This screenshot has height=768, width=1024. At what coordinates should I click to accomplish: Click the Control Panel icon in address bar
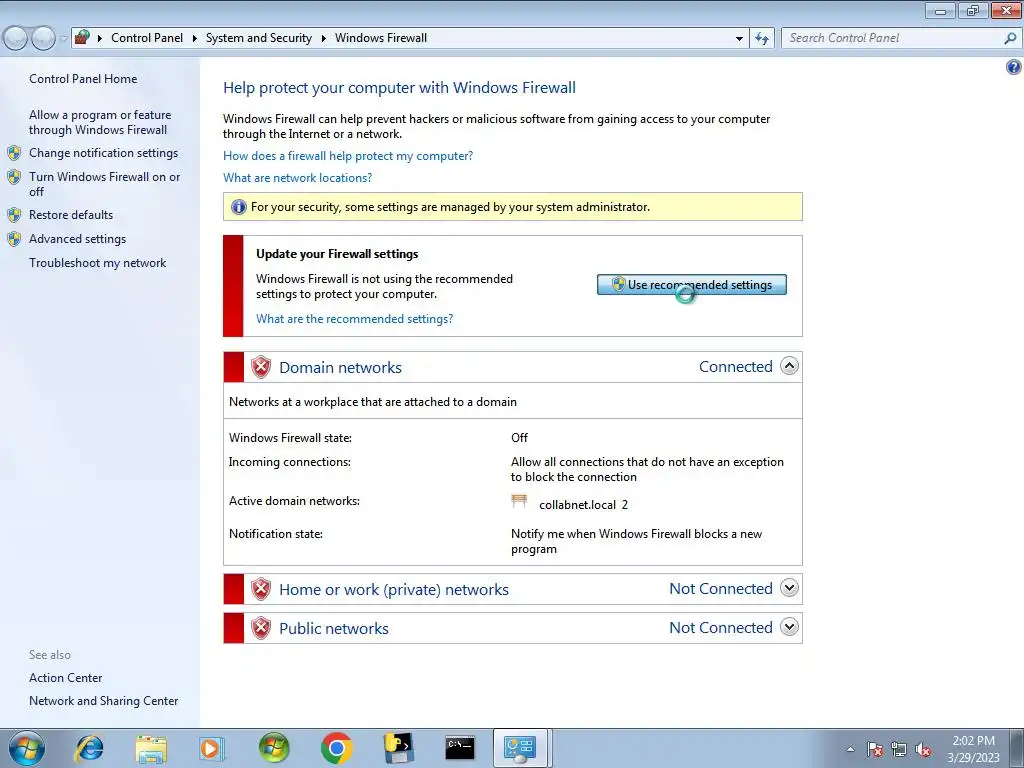click(x=82, y=37)
